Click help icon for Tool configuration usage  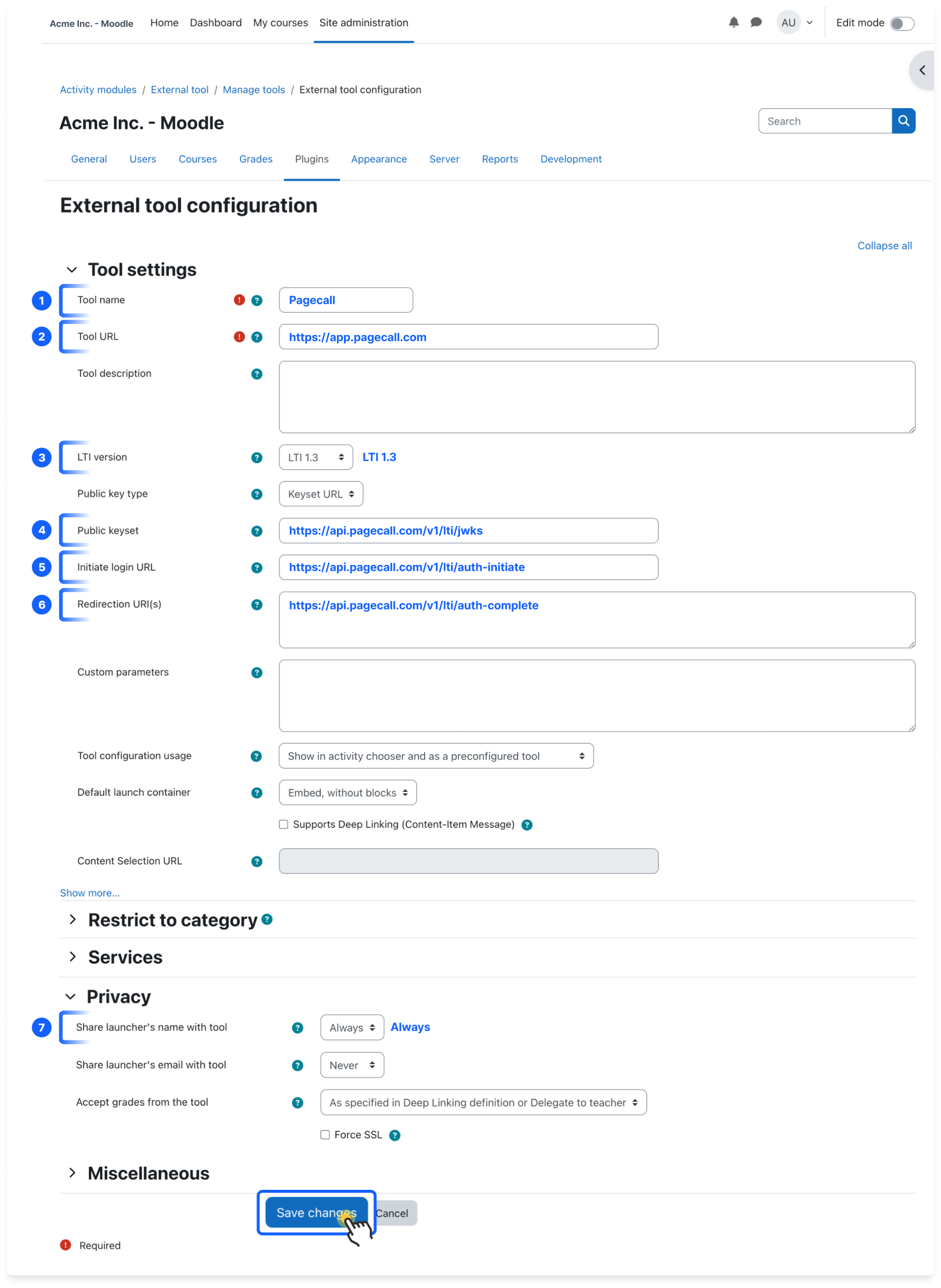256,756
